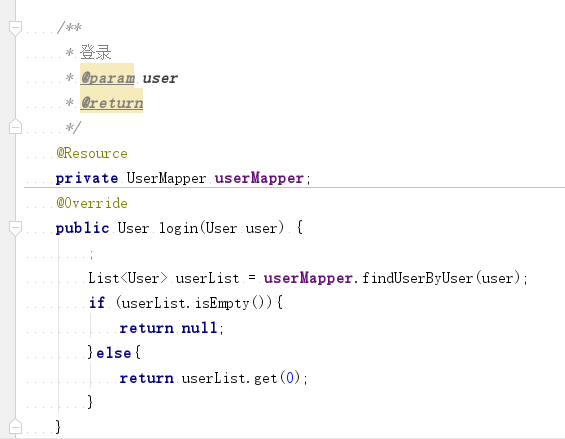Click the login method closing fold marker
The width and height of the screenshot is (565, 439).
15,427
